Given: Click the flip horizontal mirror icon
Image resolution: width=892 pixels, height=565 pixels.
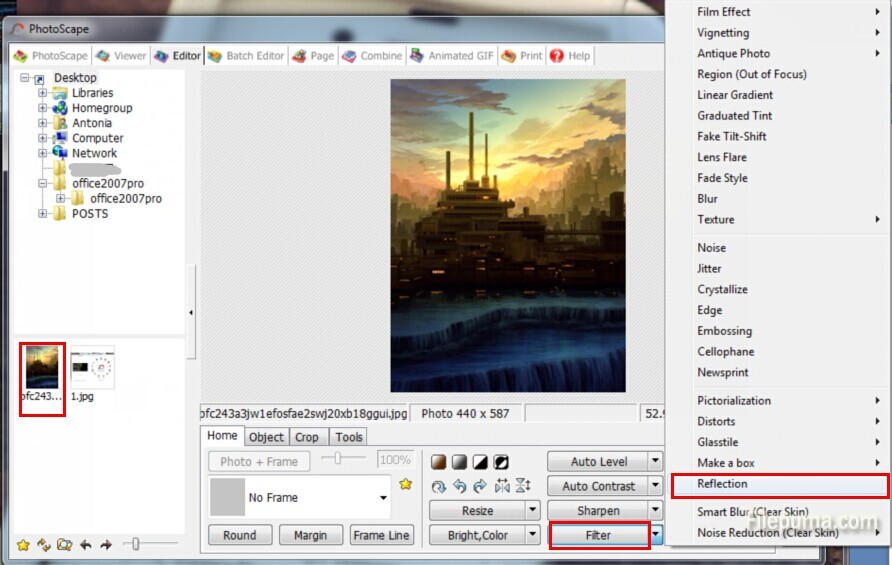Looking at the screenshot, I should pos(502,486).
